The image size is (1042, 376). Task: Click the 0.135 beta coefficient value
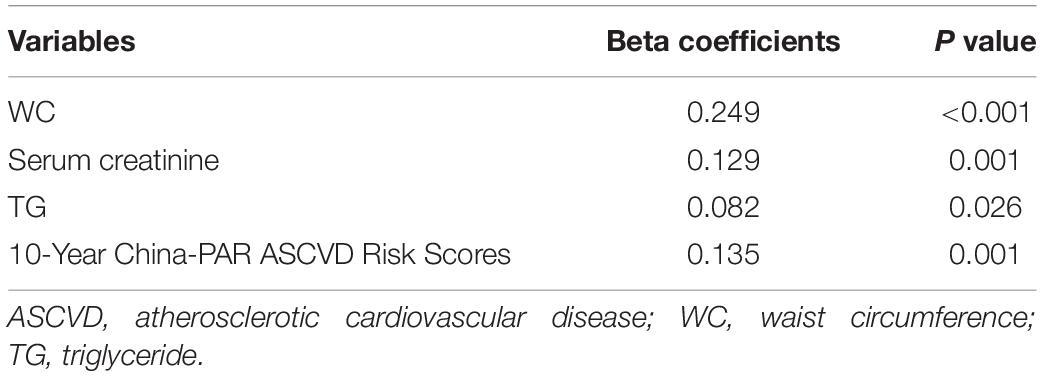click(x=723, y=255)
